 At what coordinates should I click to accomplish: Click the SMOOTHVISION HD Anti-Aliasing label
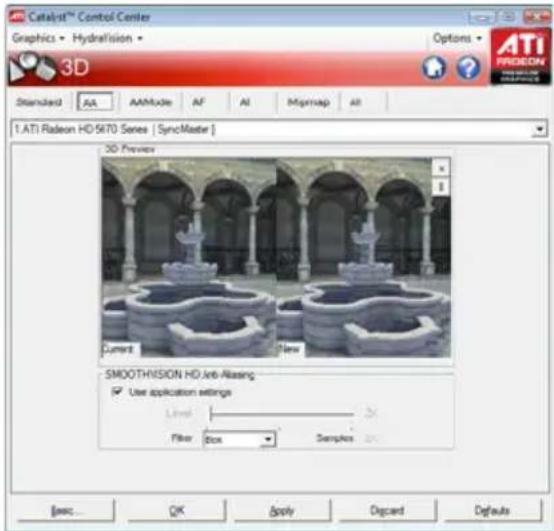[180, 375]
